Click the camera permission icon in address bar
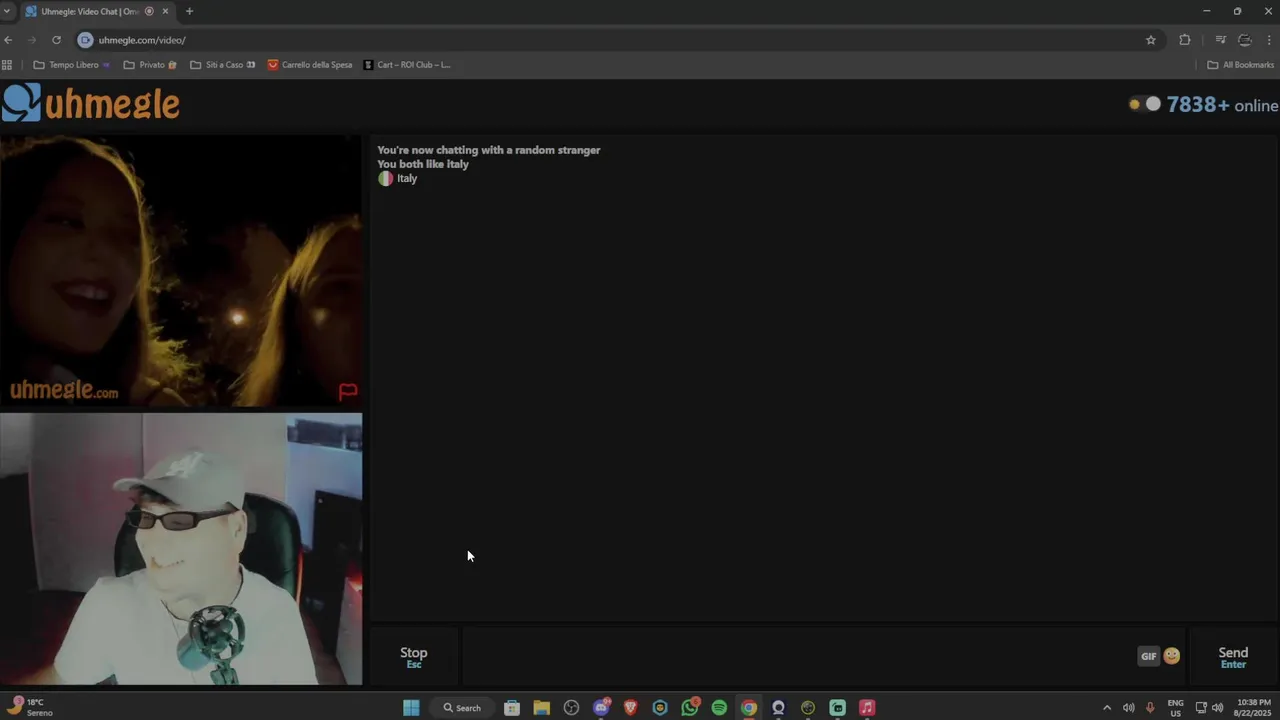This screenshot has width=1280, height=720. (86, 40)
